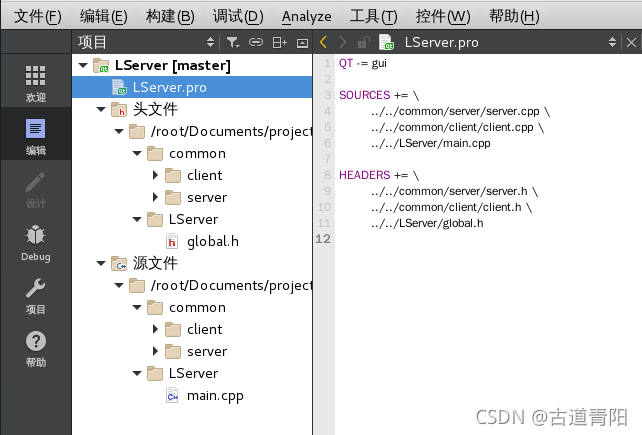Collapse /root/Documents path under 源文件
The image size is (642, 435).
[119, 285]
